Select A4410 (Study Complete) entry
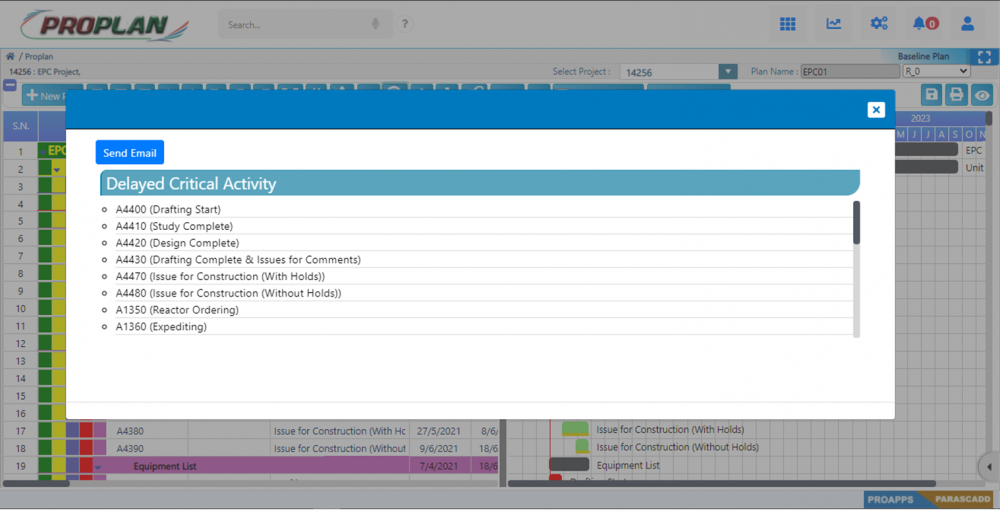The height and width of the screenshot is (512, 1000). point(174,226)
